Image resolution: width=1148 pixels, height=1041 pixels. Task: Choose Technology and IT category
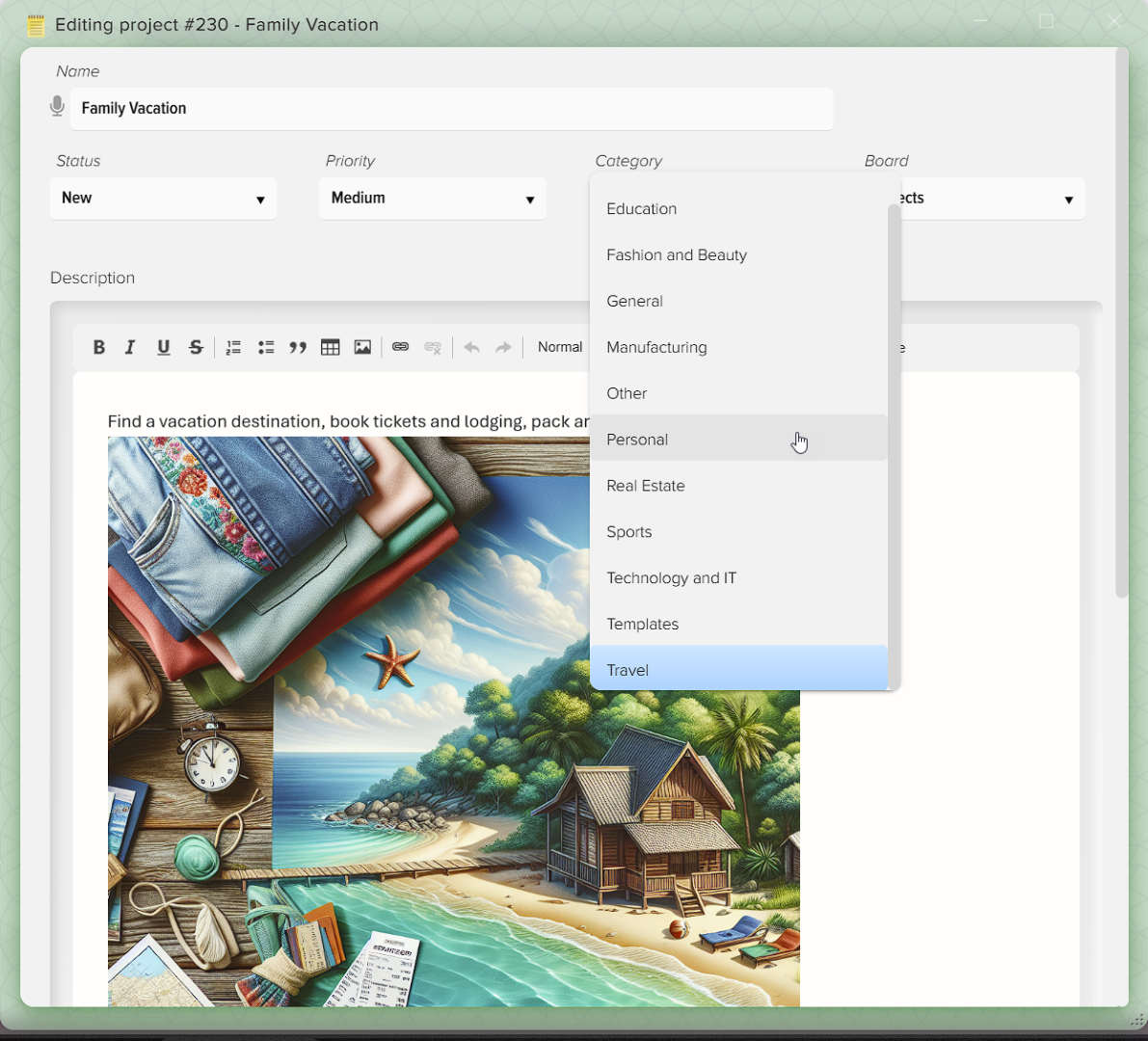[738, 577]
